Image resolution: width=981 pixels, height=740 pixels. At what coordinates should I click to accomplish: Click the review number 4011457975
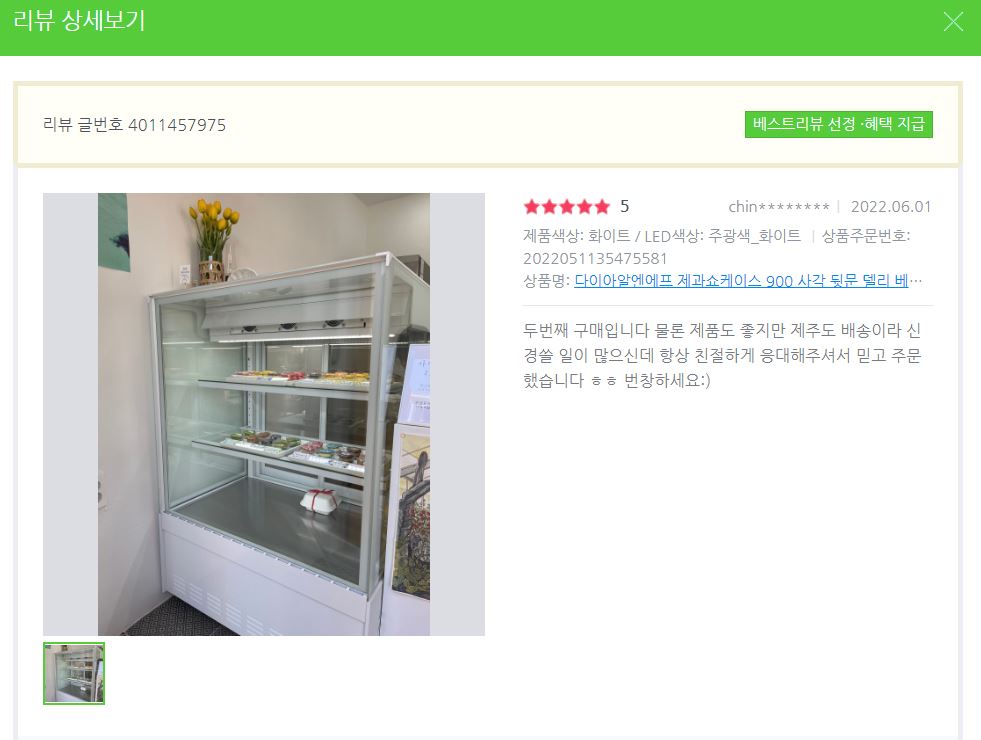177,125
